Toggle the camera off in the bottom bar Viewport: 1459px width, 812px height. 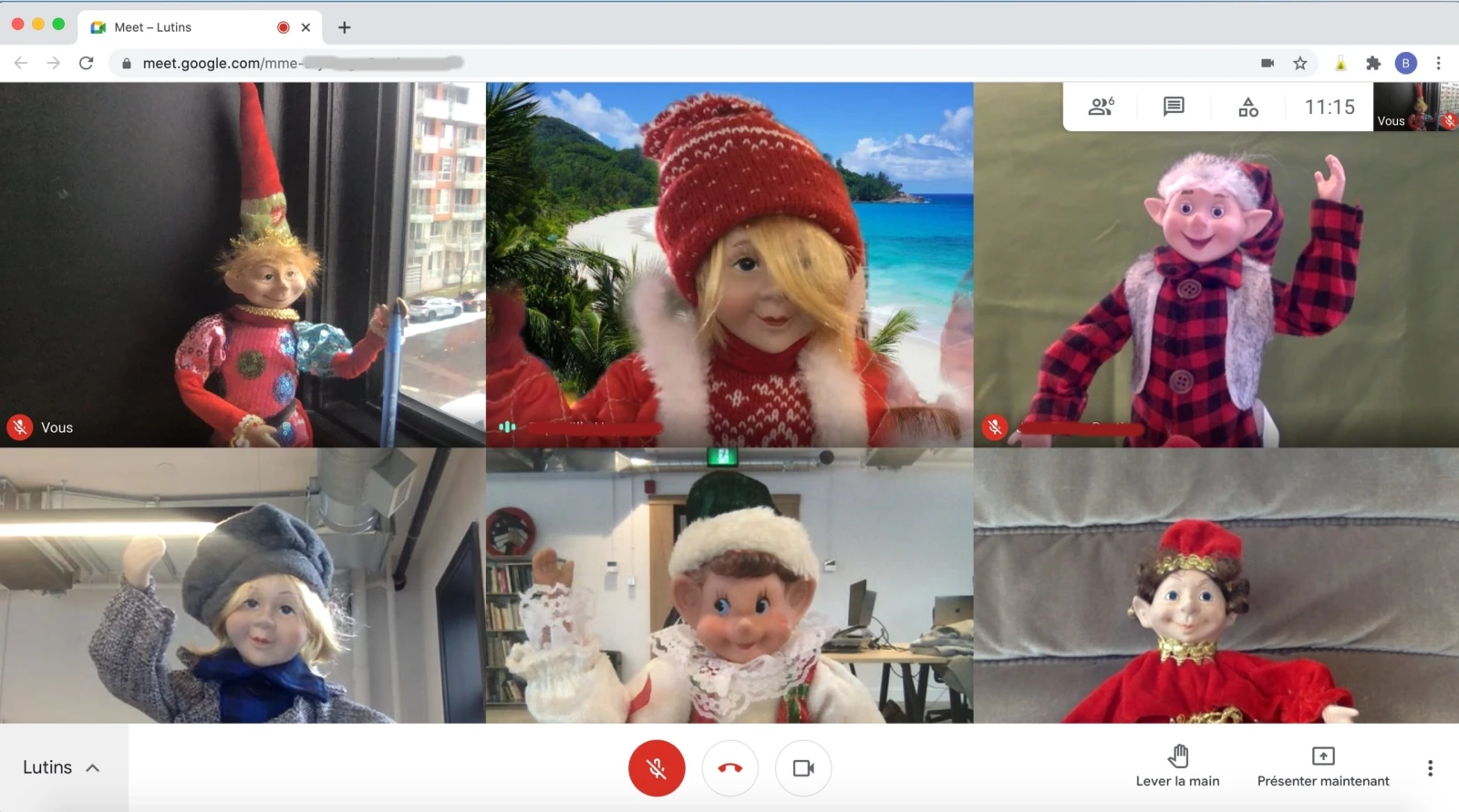pyautogui.click(x=802, y=768)
